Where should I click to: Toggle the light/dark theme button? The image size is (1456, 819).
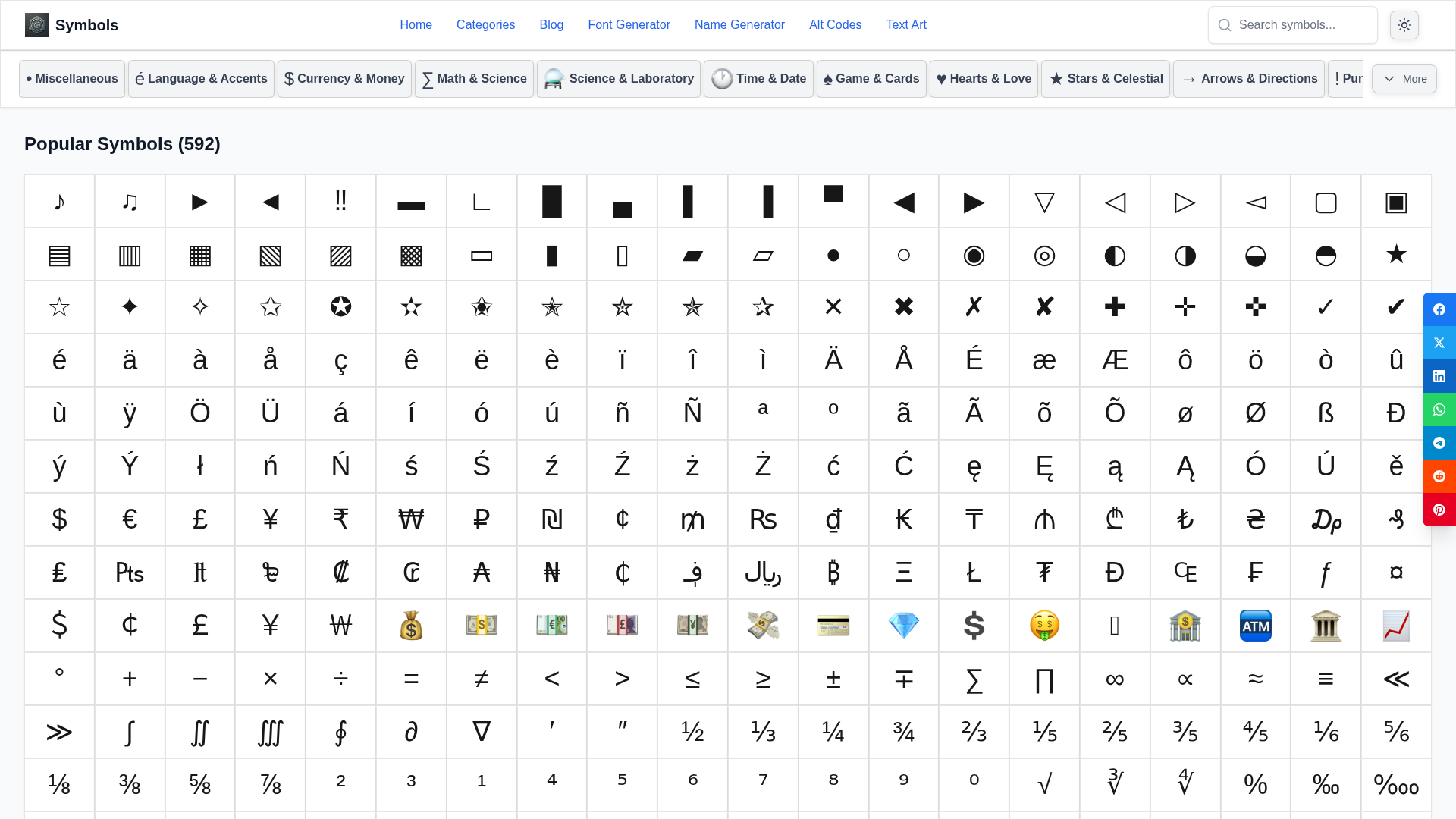pos(1404,25)
